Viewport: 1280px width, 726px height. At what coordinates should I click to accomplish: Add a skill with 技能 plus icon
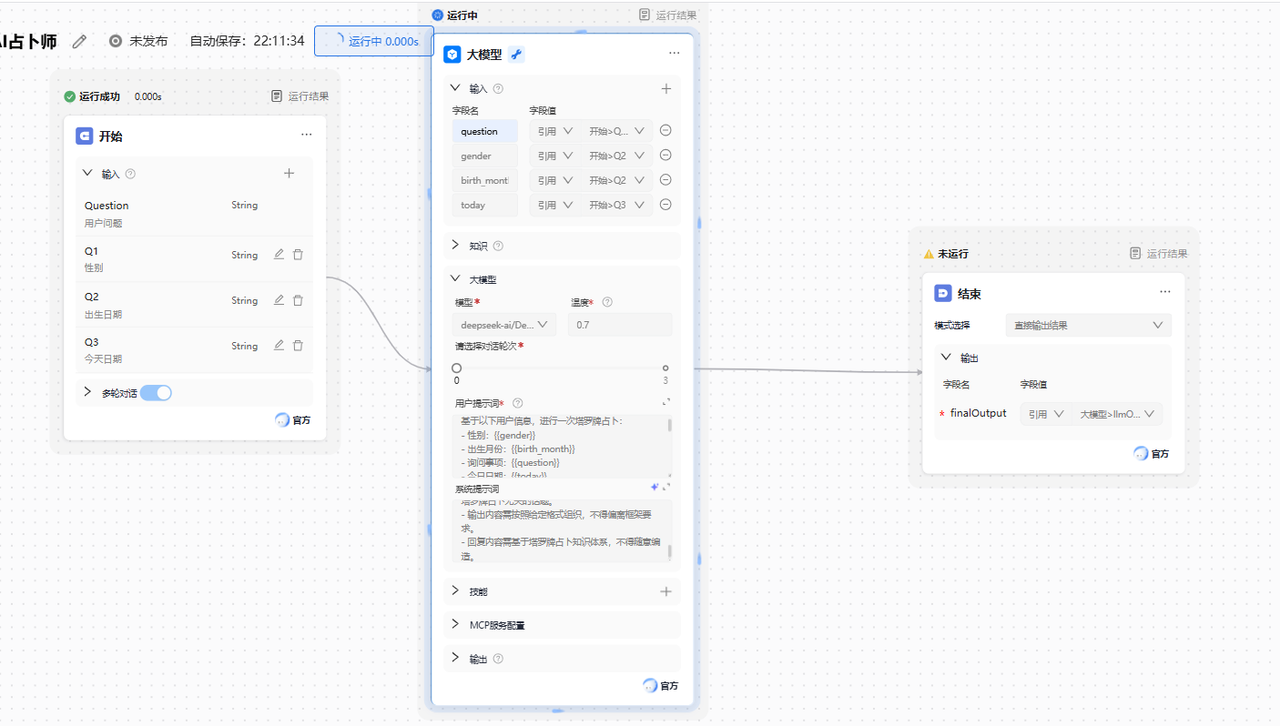666,591
